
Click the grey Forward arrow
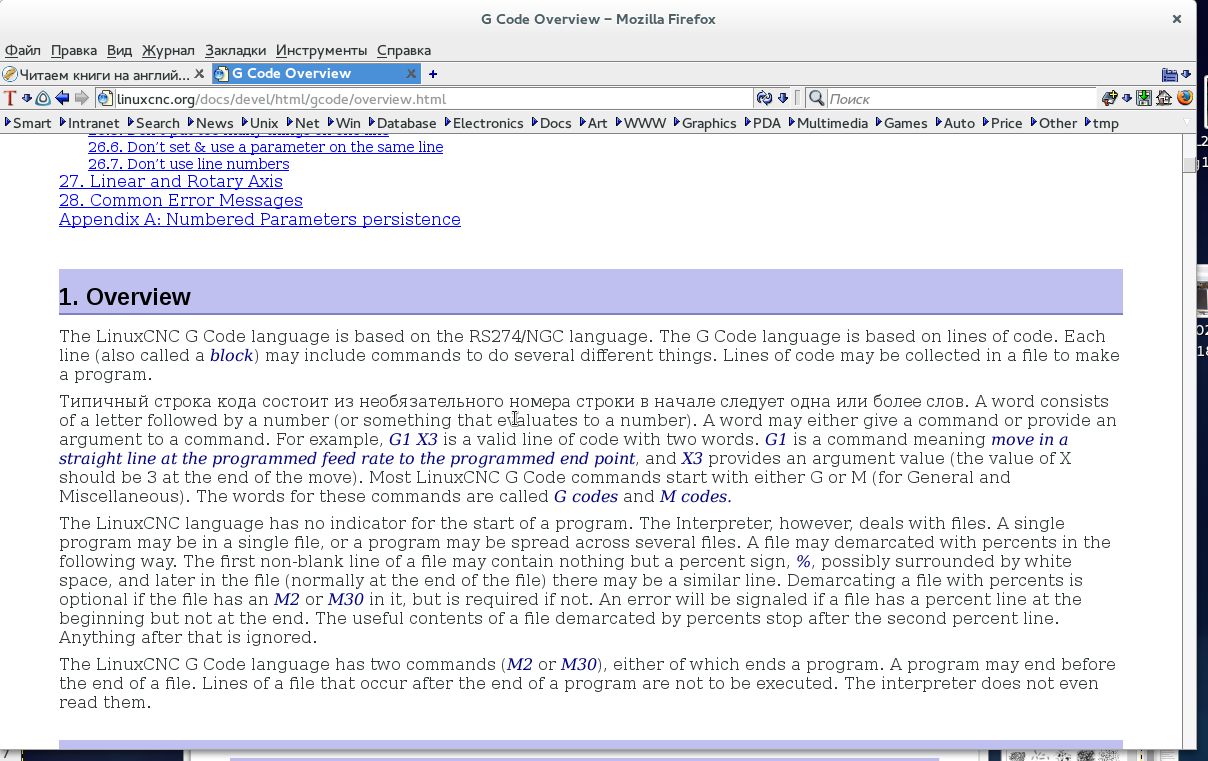82,98
